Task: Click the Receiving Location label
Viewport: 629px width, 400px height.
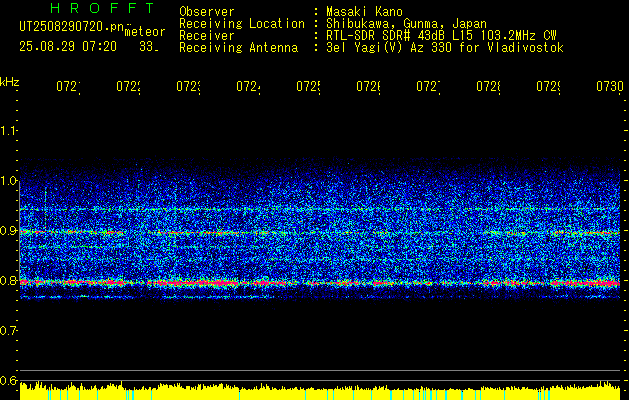Action: tap(242, 24)
